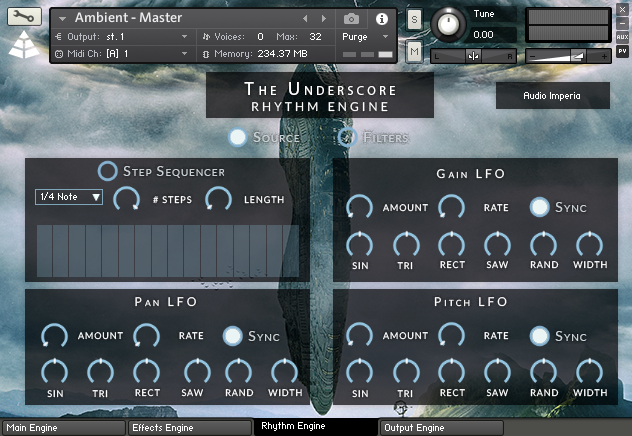Screen dimensions: 632x436
Task: Open the 1/4 Note rate dropdown
Action: click(69, 197)
